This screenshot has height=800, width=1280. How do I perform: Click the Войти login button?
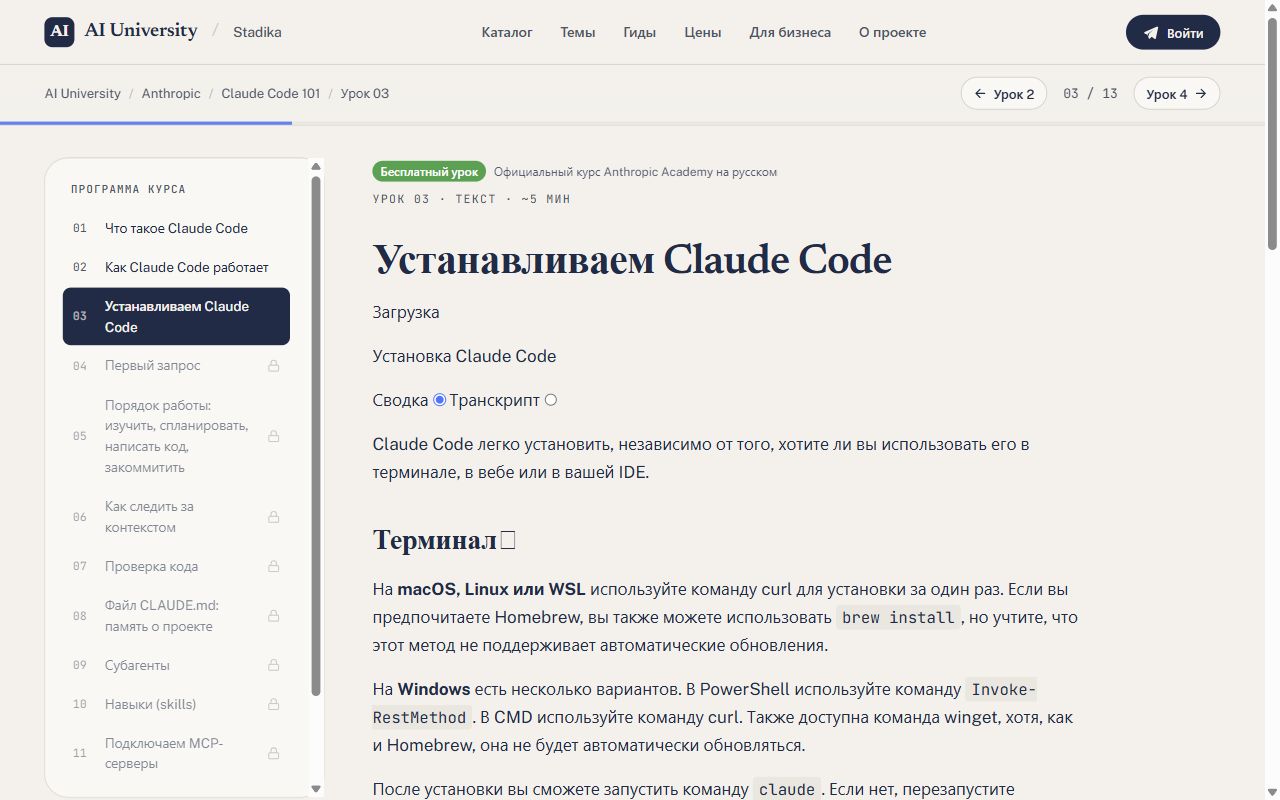[1173, 32]
